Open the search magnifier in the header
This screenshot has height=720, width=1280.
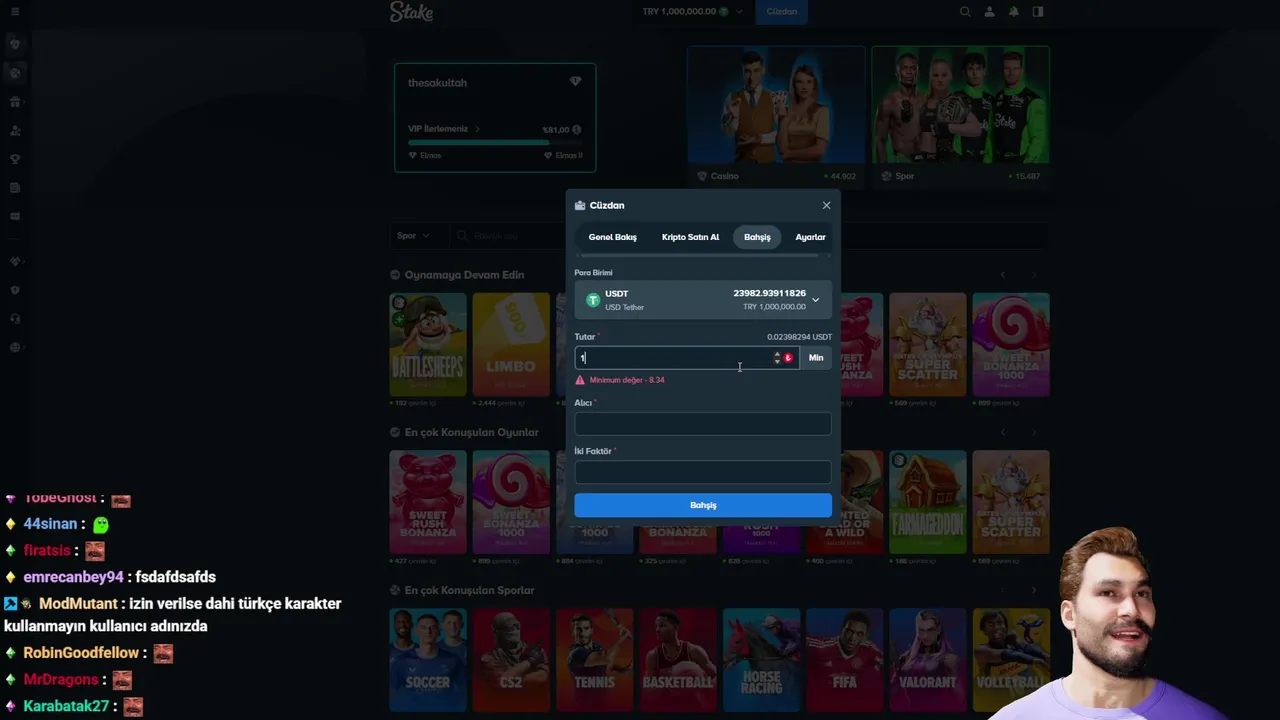[965, 12]
